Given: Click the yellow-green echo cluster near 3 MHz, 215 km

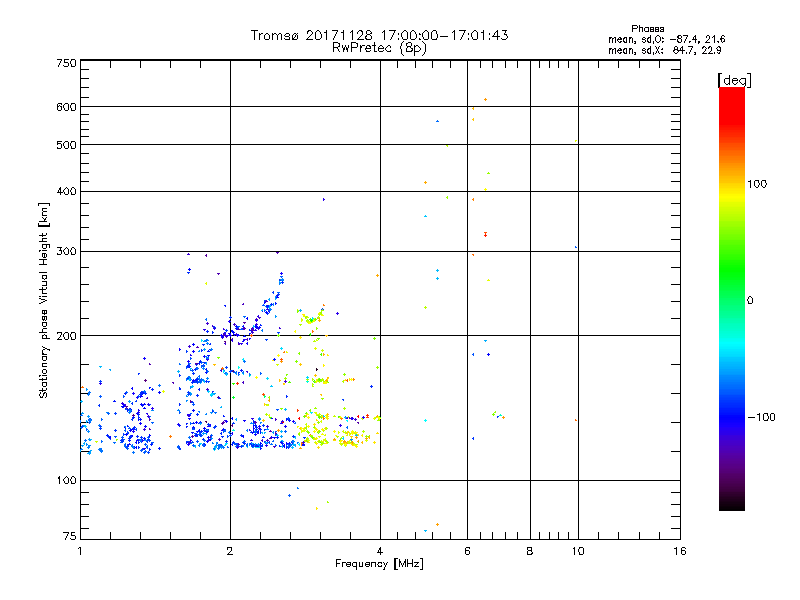Looking at the screenshot, I should click(x=311, y=317).
